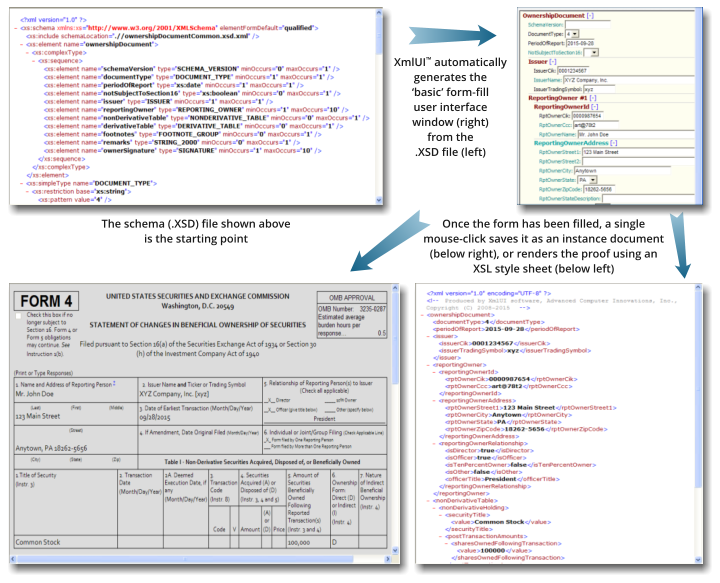Viewport: 720px width, 583px height.
Task: Collapse the nonDerivativeTable node
Action: point(428,500)
